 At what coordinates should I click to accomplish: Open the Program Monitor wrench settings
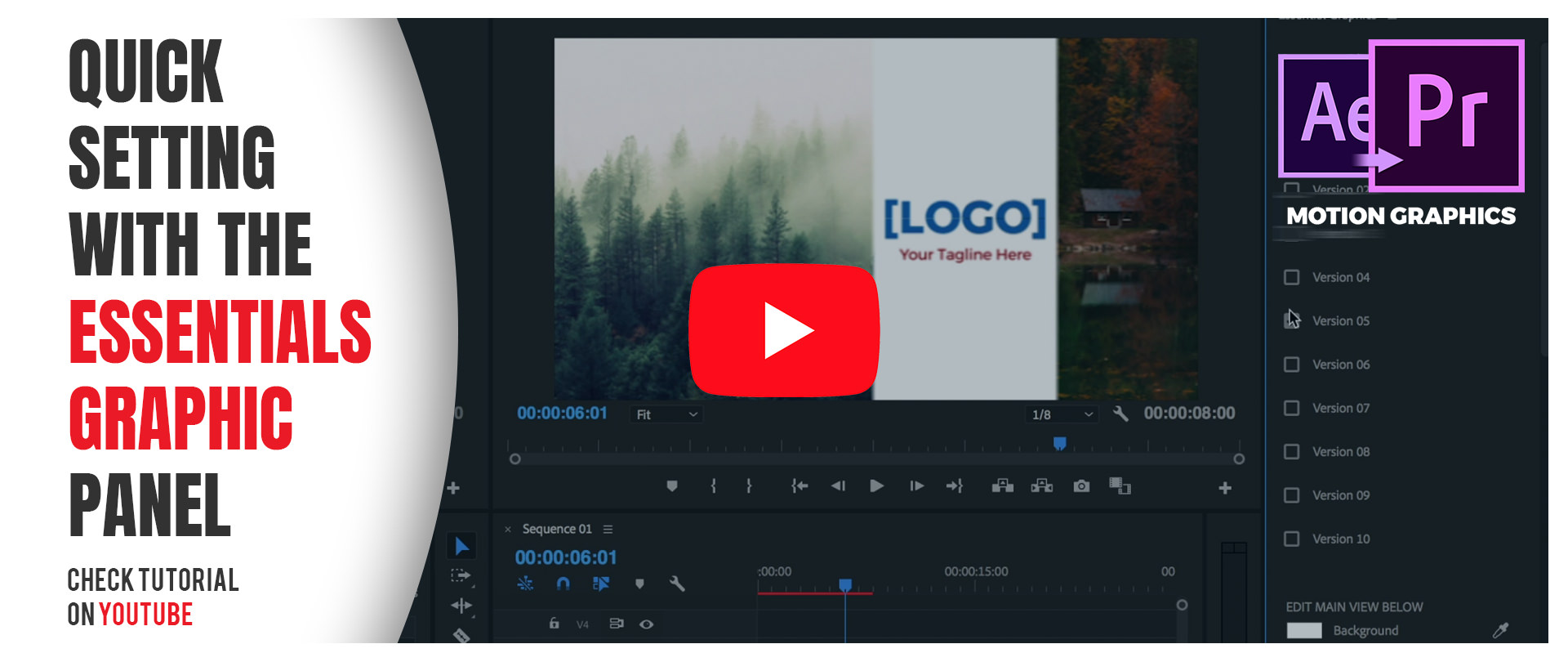(1120, 414)
